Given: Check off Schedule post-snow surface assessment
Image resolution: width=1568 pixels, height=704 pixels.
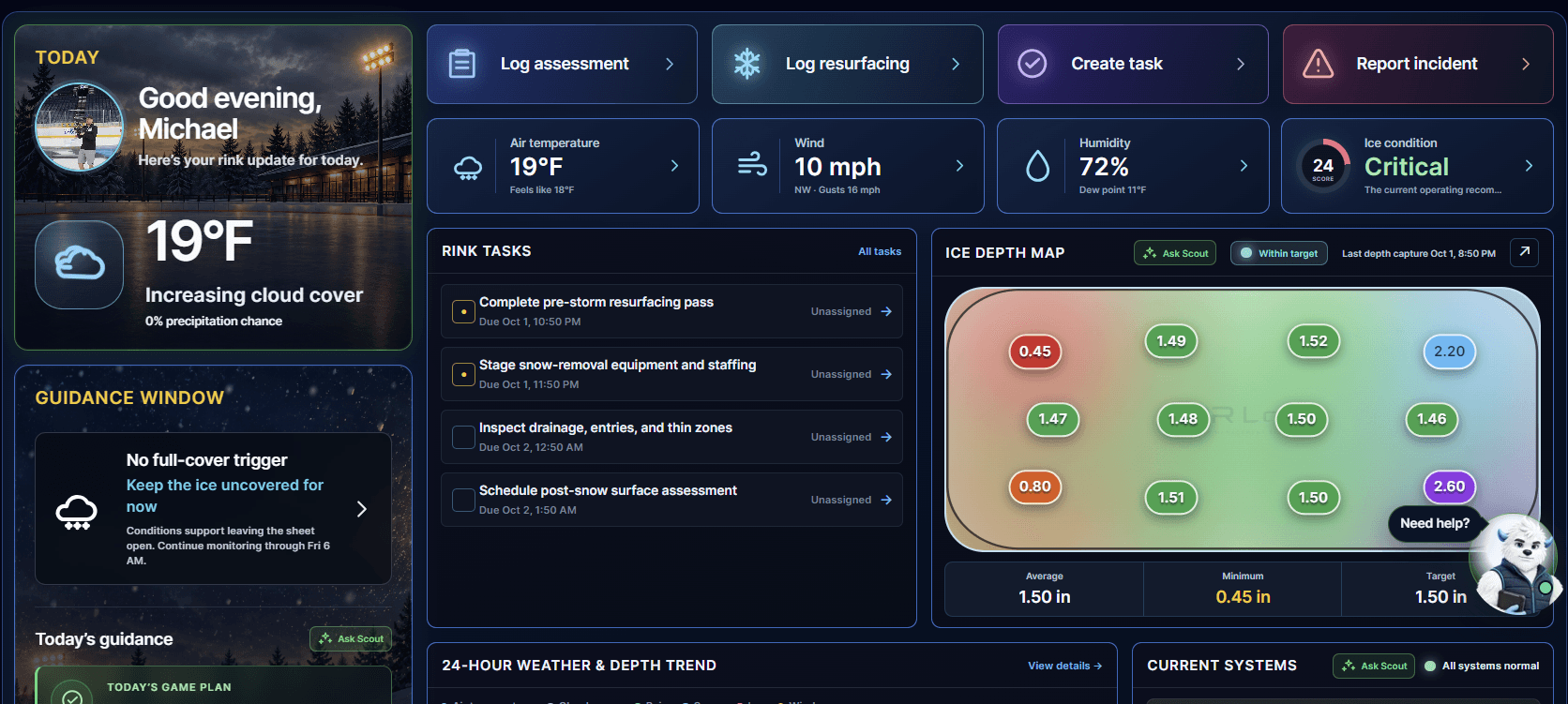Looking at the screenshot, I should [463, 500].
